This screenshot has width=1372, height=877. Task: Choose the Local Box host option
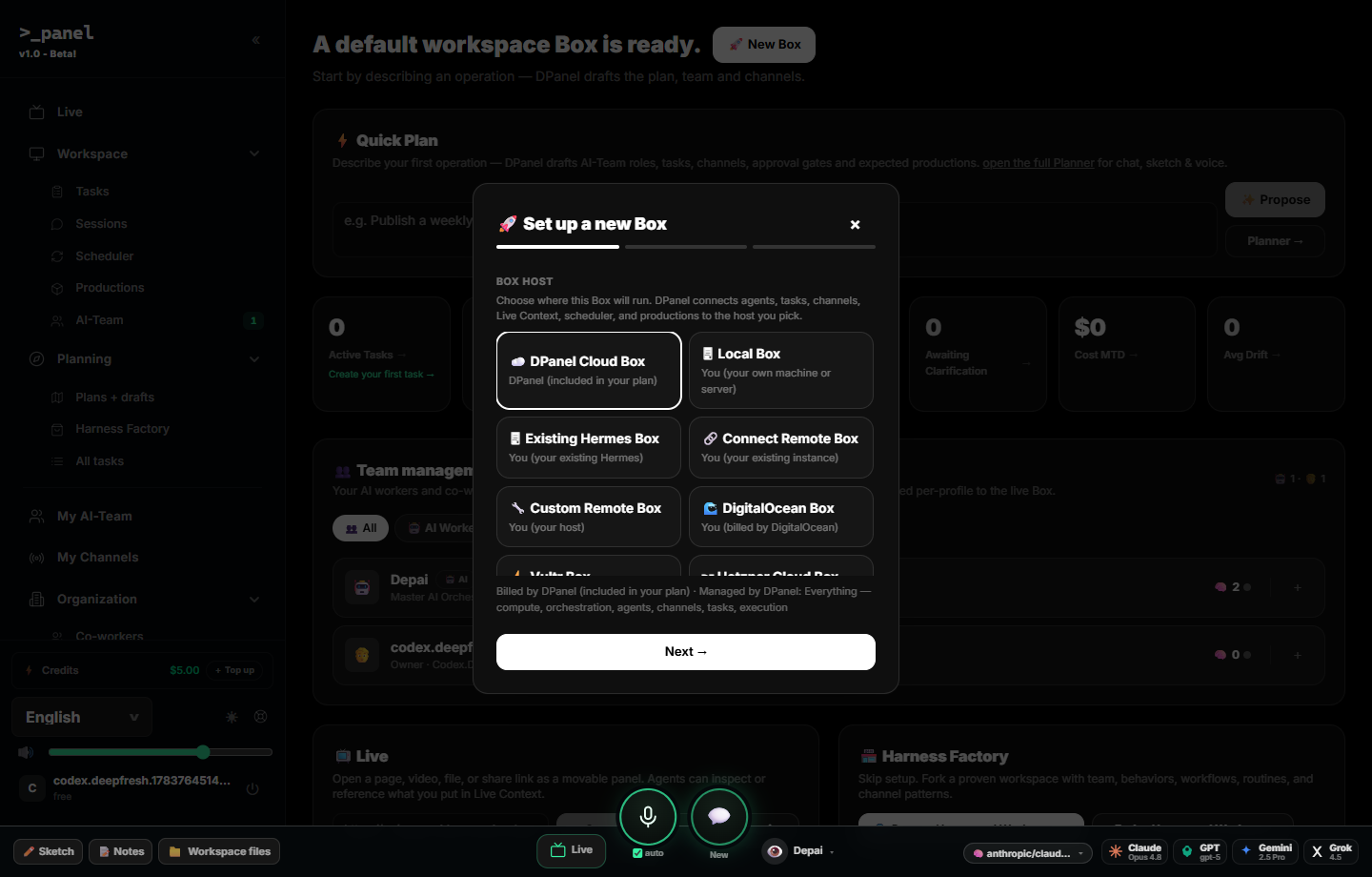pos(781,370)
